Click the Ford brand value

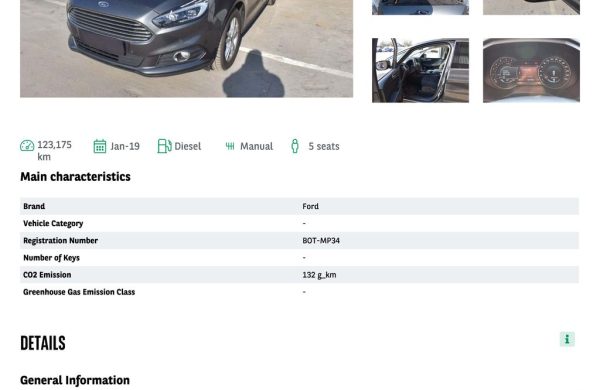tap(310, 206)
